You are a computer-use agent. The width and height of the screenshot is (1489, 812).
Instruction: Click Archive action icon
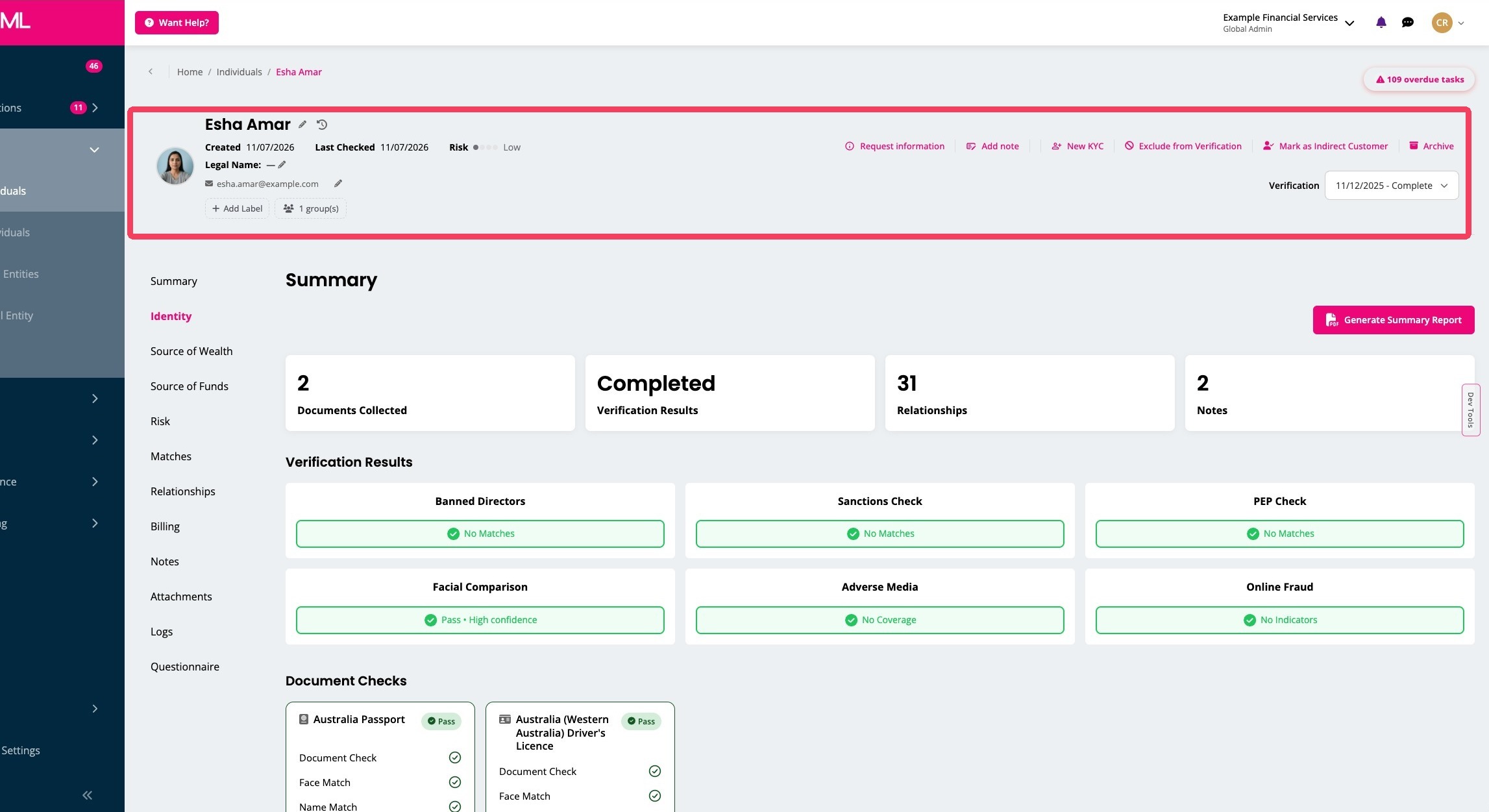click(x=1414, y=146)
